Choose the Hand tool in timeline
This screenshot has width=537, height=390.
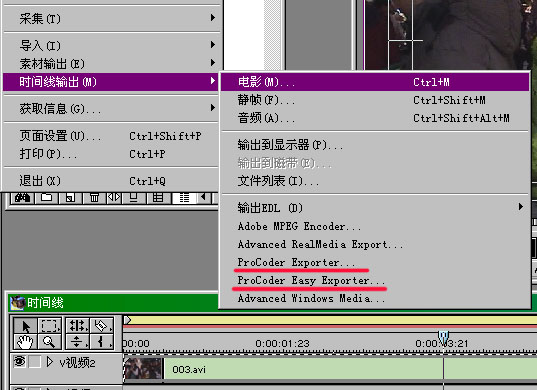click(x=25, y=341)
